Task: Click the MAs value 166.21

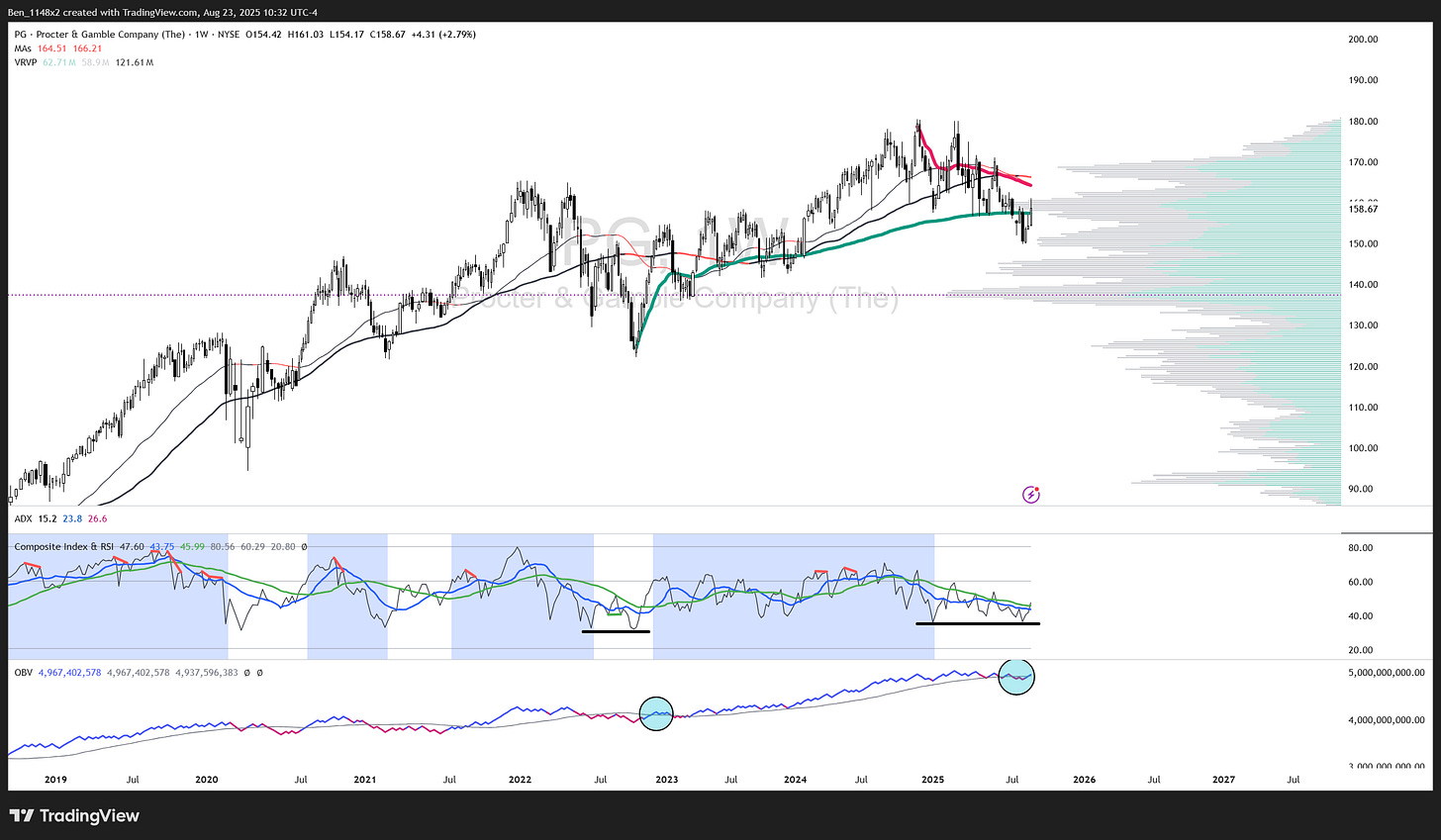Action: point(86,47)
